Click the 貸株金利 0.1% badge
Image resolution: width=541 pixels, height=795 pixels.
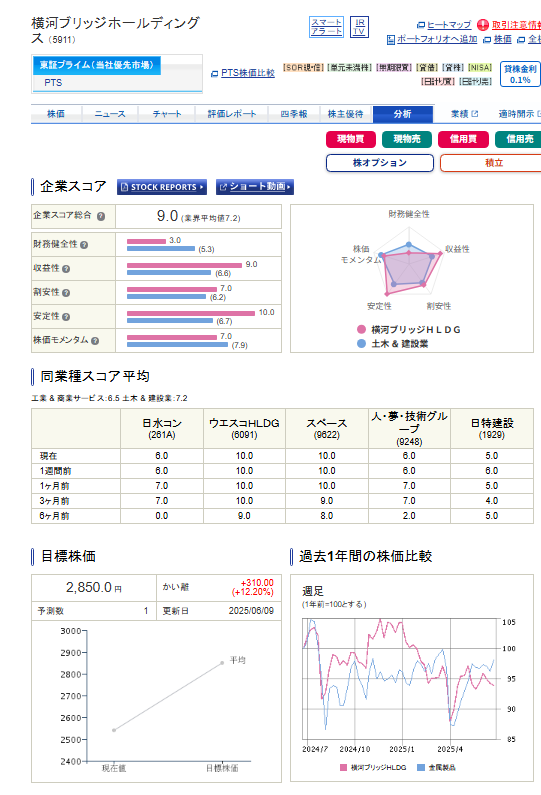coord(520,74)
